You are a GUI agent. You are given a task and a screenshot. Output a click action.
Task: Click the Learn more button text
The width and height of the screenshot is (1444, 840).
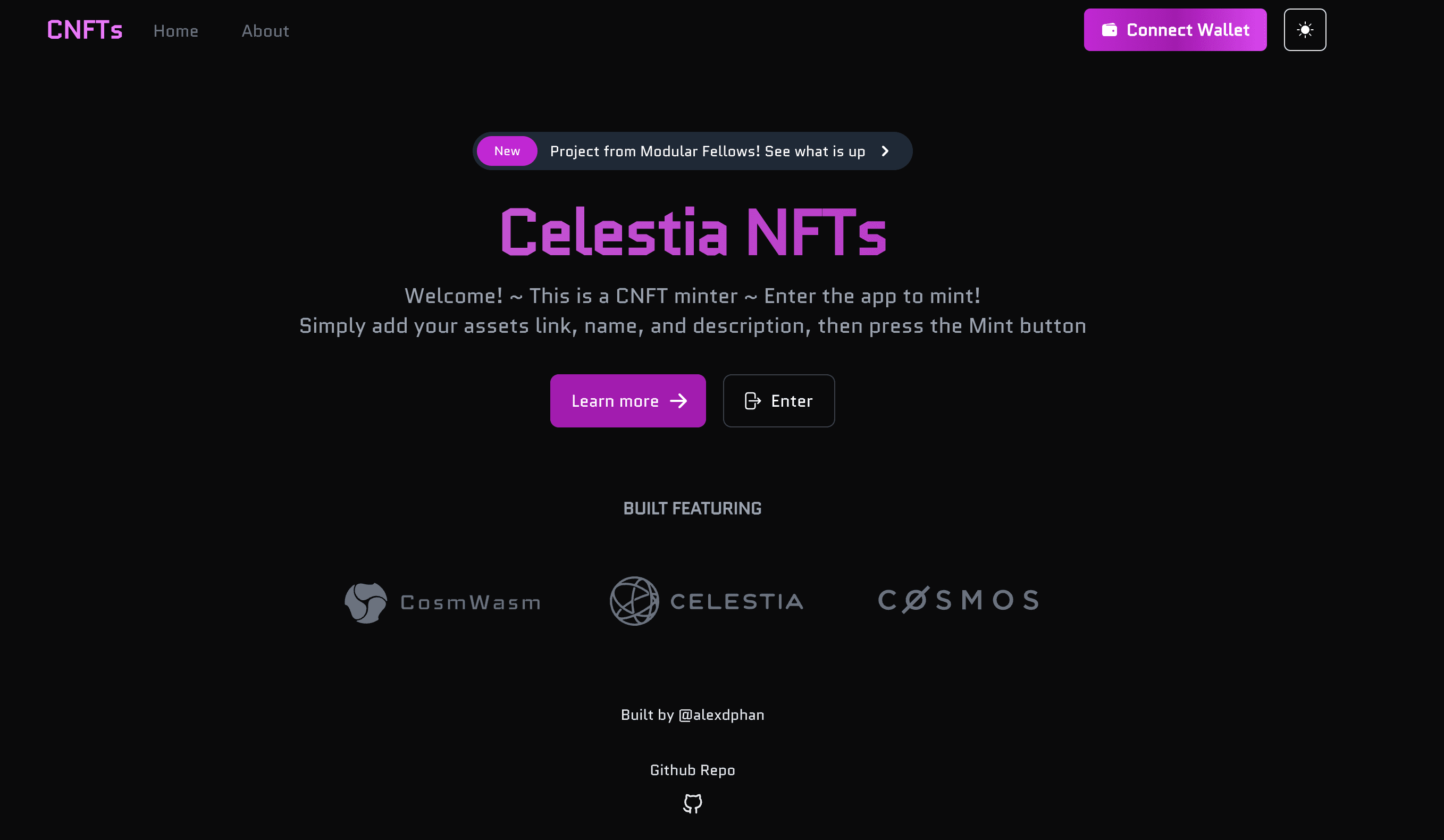(615, 401)
